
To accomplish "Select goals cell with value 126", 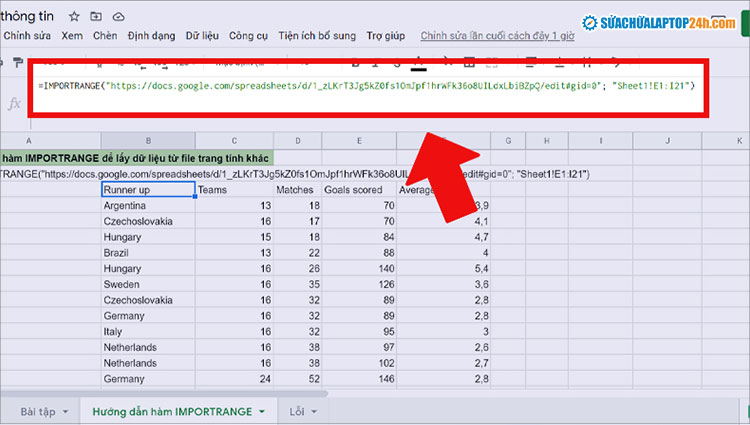I will point(359,284).
